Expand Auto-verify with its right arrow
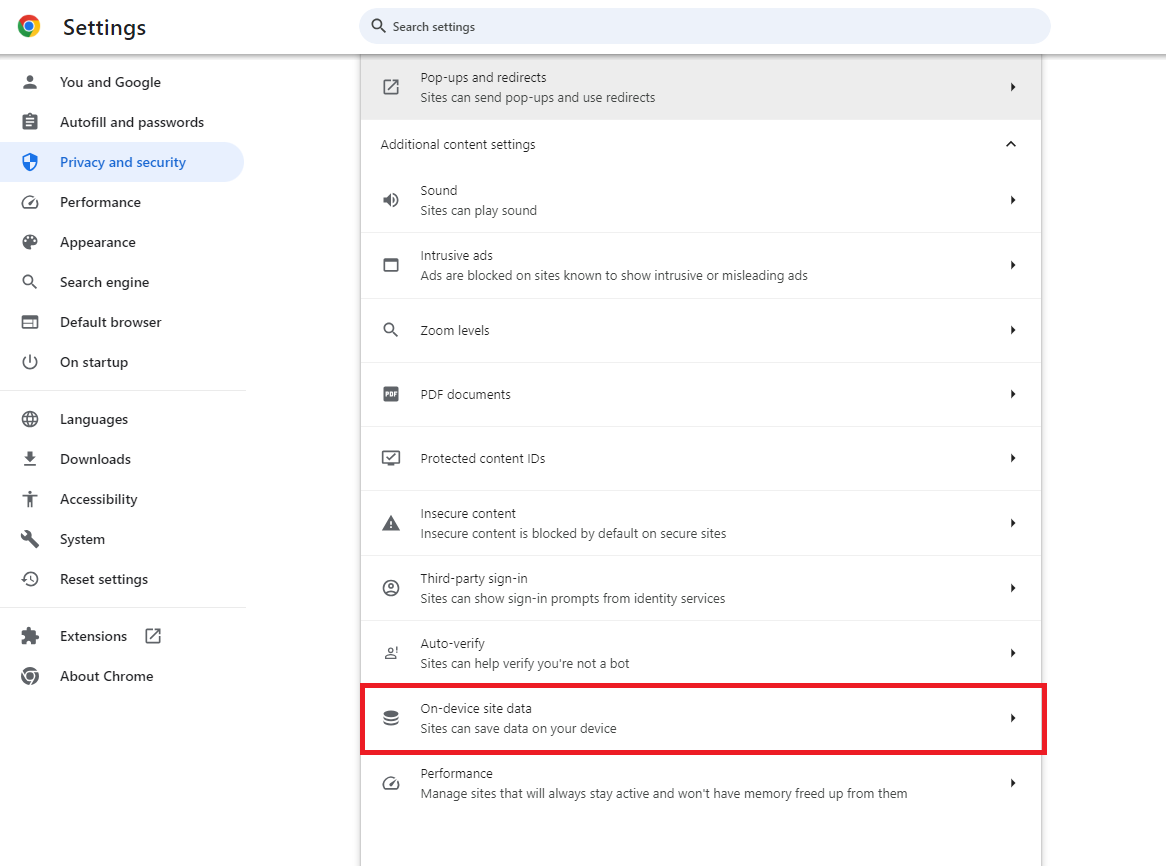The width and height of the screenshot is (1166, 866). click(1012, 653)
